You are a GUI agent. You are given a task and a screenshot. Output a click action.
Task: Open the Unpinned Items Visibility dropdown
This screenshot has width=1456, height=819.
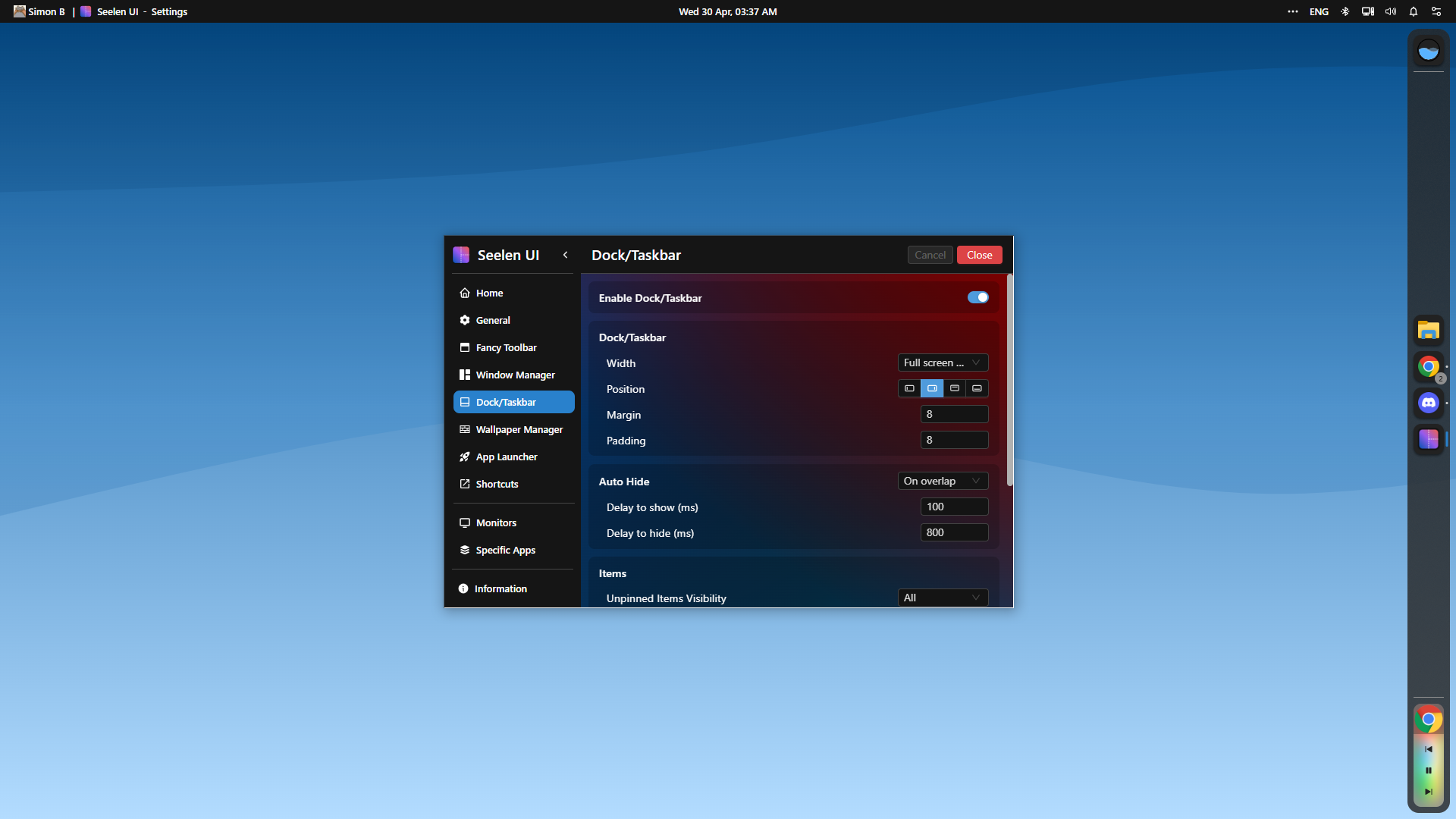point(942,598)
